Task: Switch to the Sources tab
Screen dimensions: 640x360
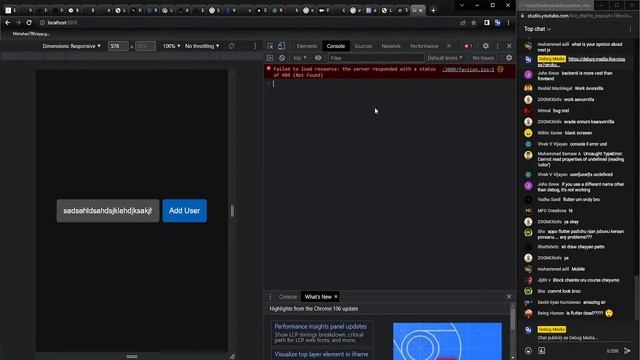Action: (x=363, y=46)
